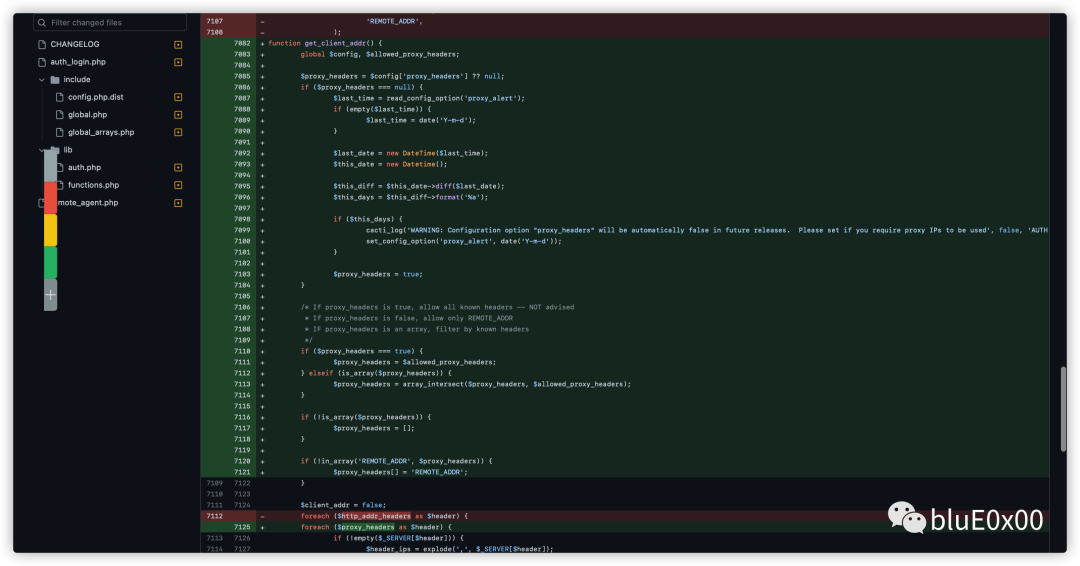Image resolution: width=1080 pixels, height=566 pixels.
Task: Select the yellow color swatch
Action: pos(50,230)
